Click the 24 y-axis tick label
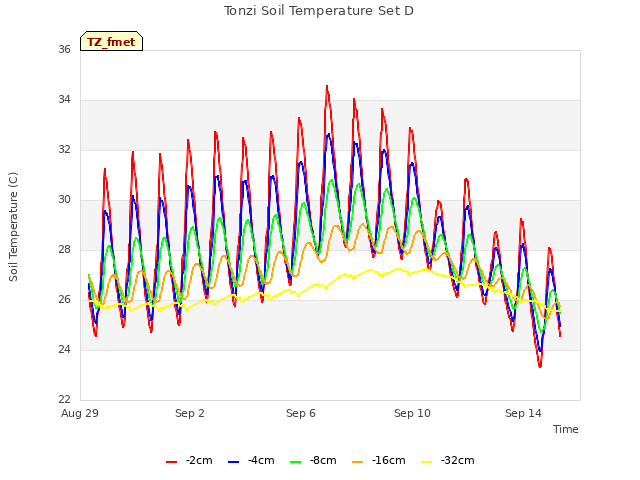640x480 pixels. coord(64,349)
